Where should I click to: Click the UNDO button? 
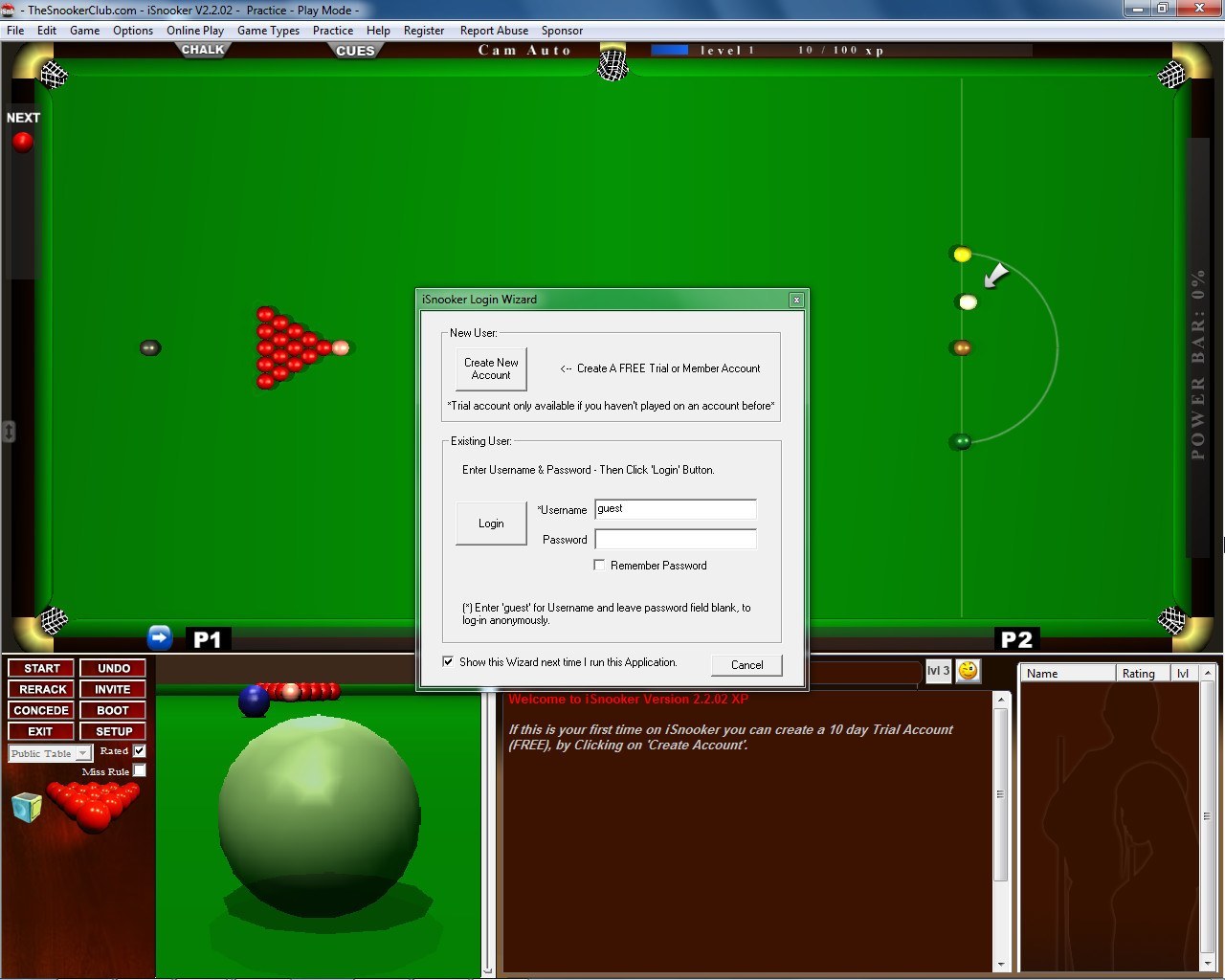113,668
